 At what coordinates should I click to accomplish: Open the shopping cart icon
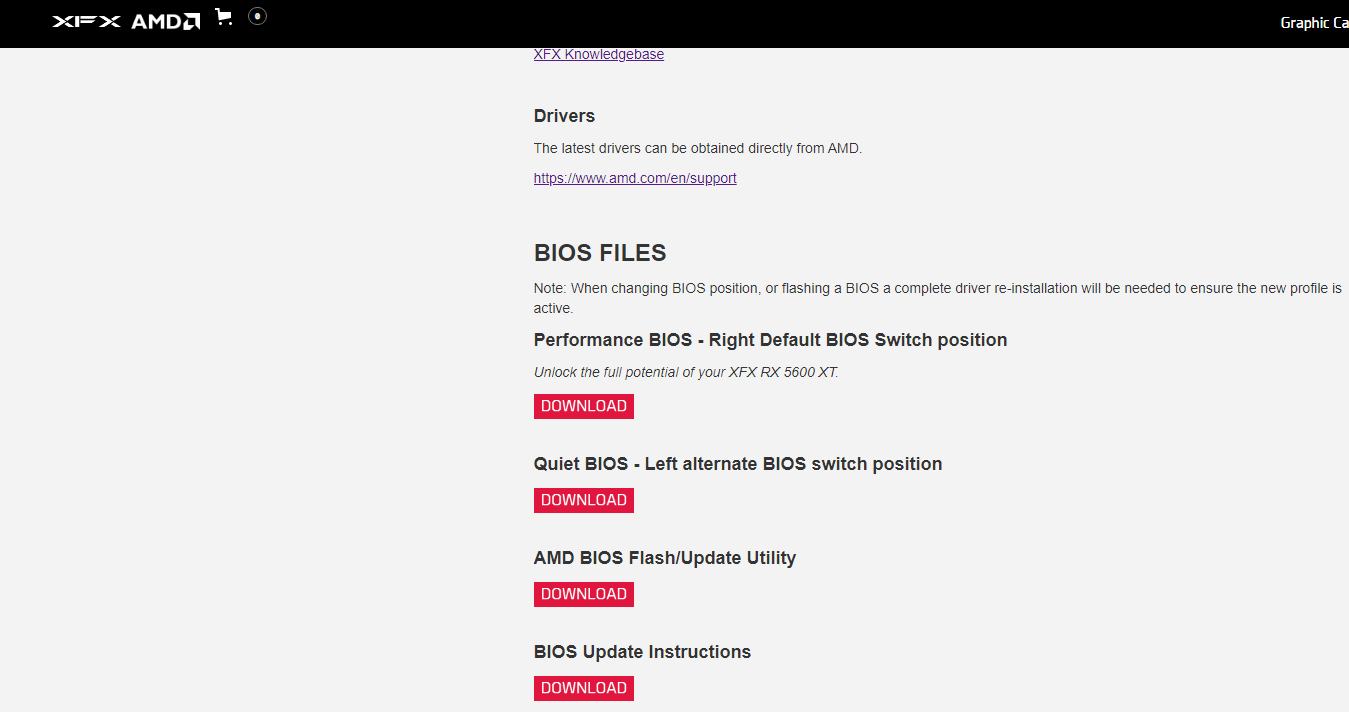(224, 17)
